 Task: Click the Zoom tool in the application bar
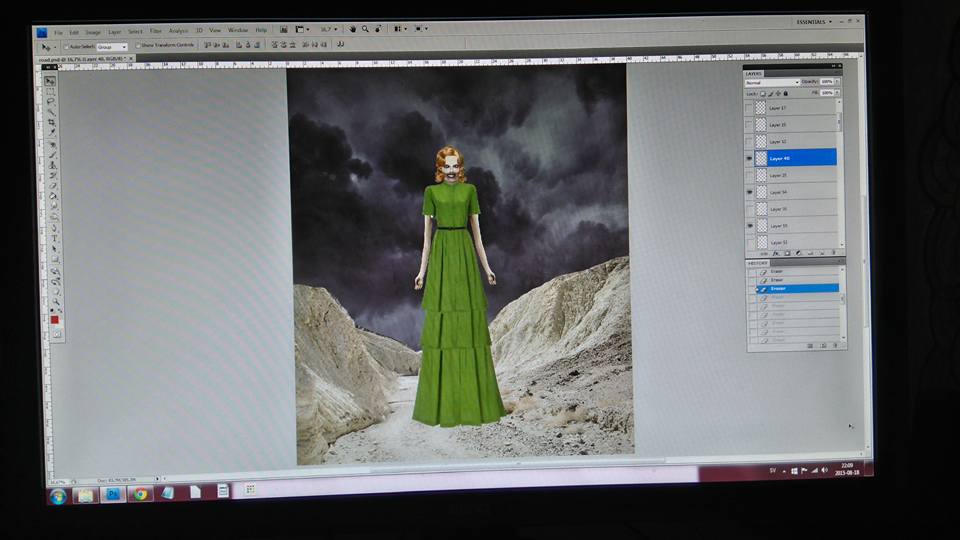[366, 29]
